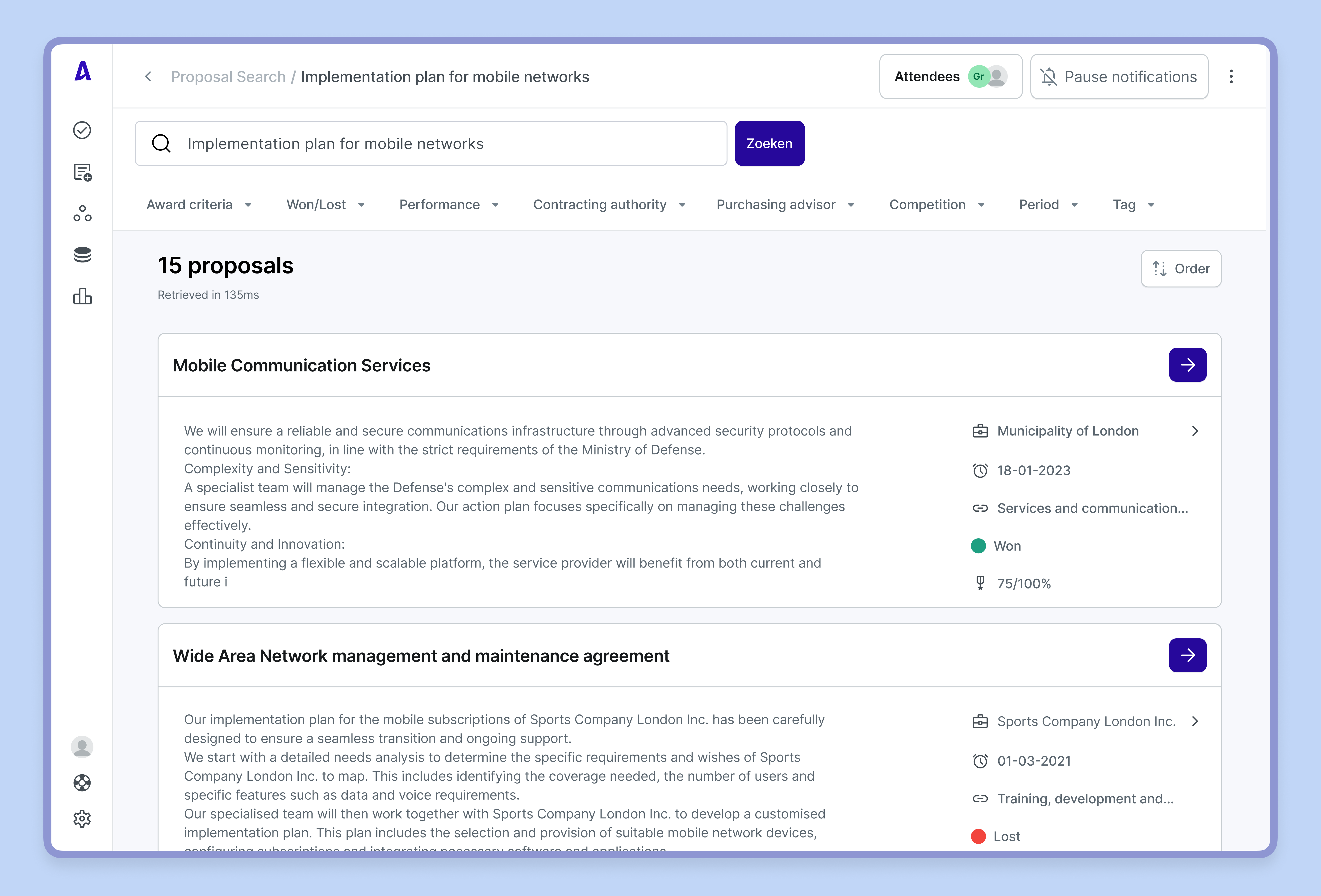1321x896 pixels.
Task: Open the database stack sidebar icon
Action: tap(82, 255)
